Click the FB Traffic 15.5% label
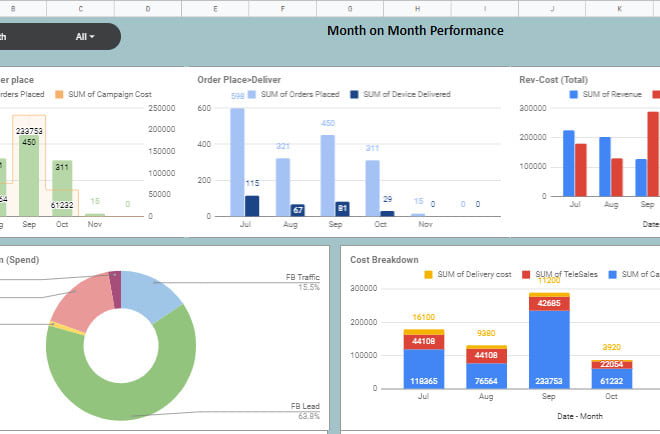660x434 pixels. coord(303,282)
